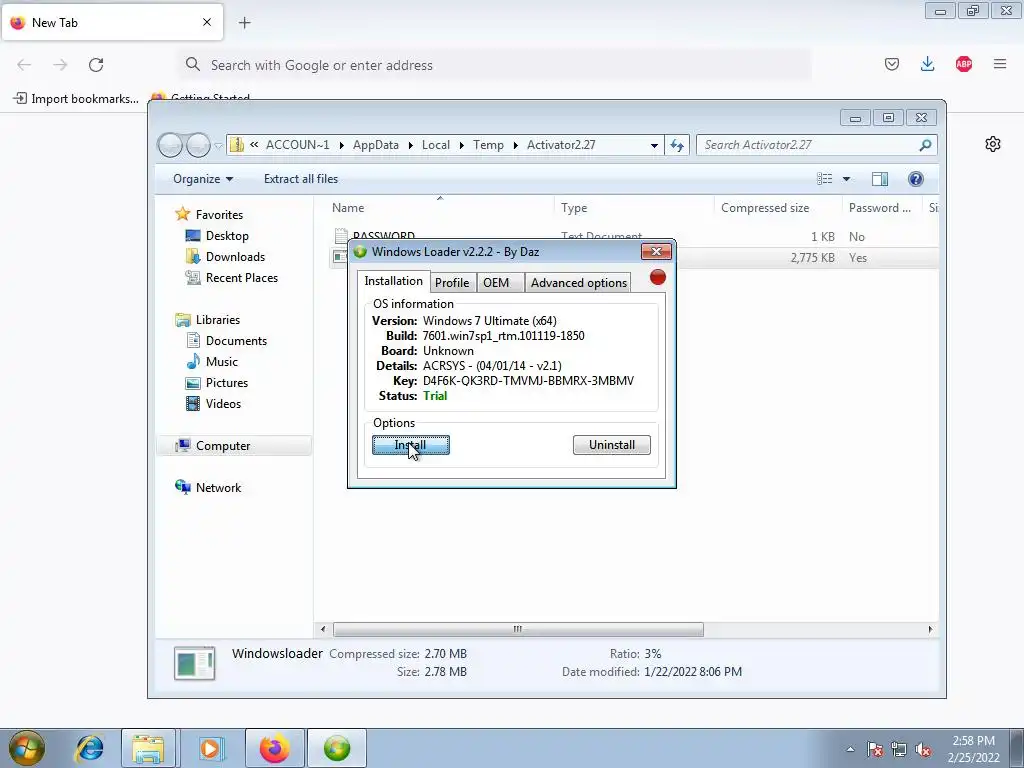Click Import bookmarks in Firefox

click(76, 99)
